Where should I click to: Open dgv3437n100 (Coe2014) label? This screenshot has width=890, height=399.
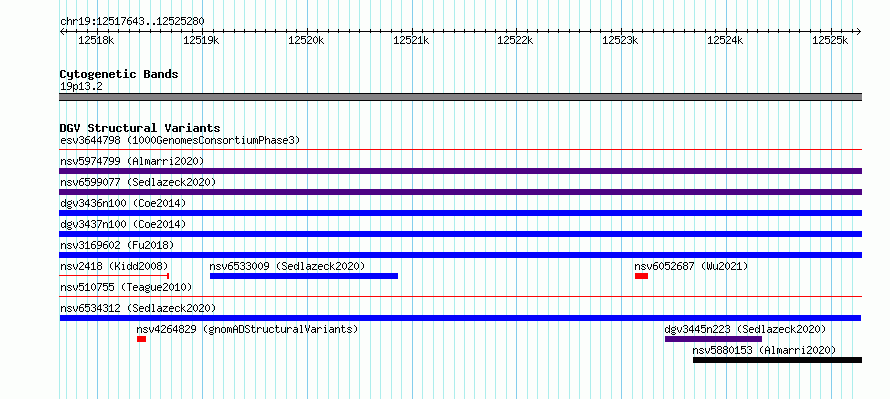123,224
